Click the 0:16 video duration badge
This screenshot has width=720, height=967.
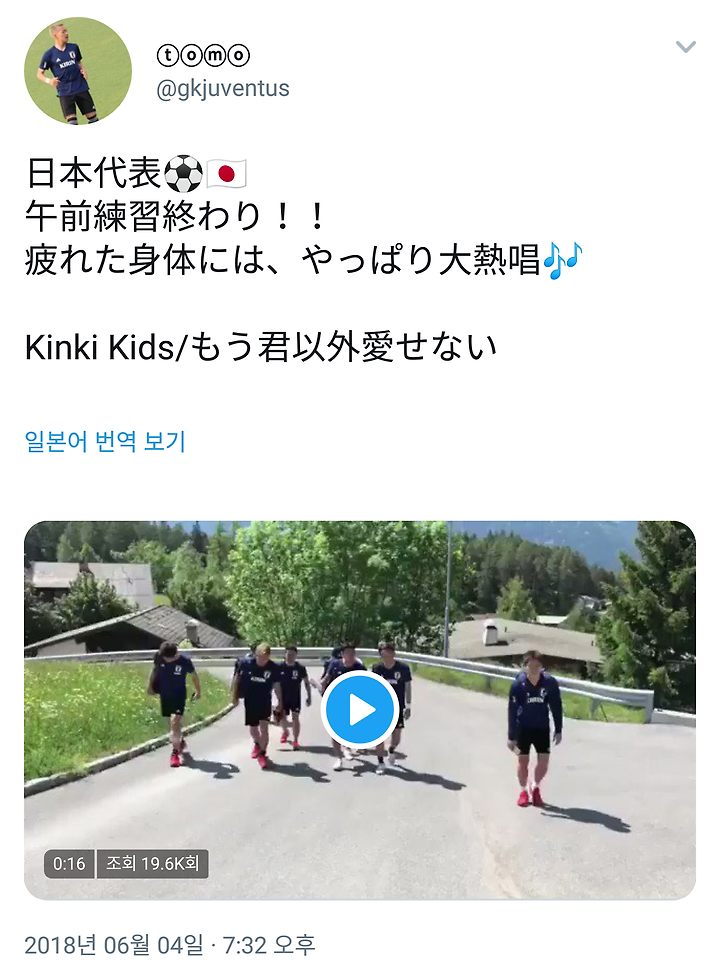point(69,863)
